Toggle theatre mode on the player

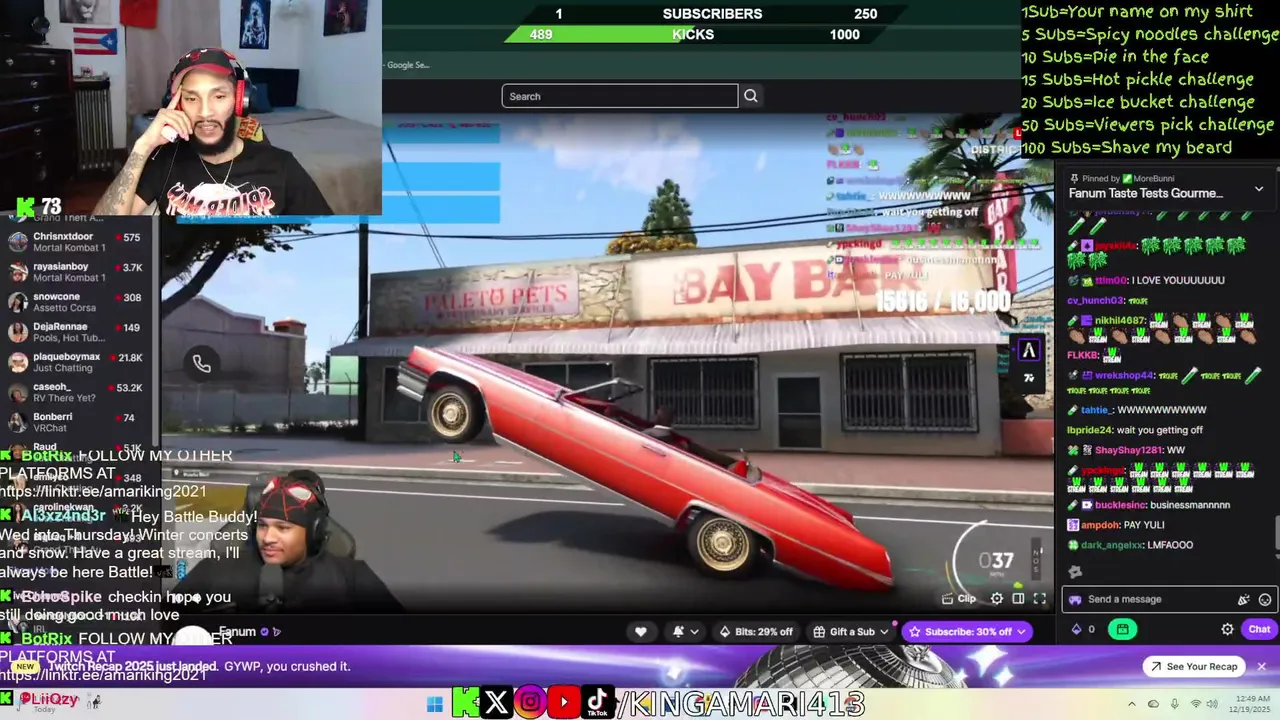pyautogui.click(x=1018, y=599)
